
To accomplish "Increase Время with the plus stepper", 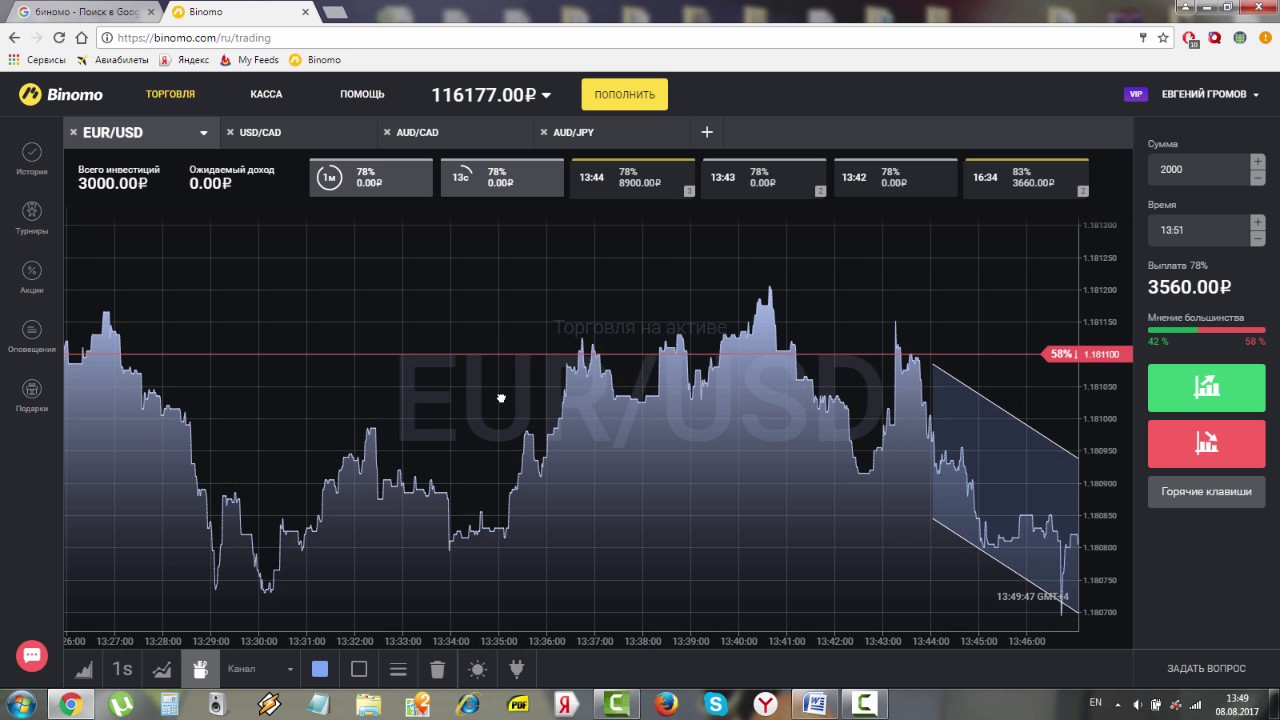I will click(x=1257, y=222).
